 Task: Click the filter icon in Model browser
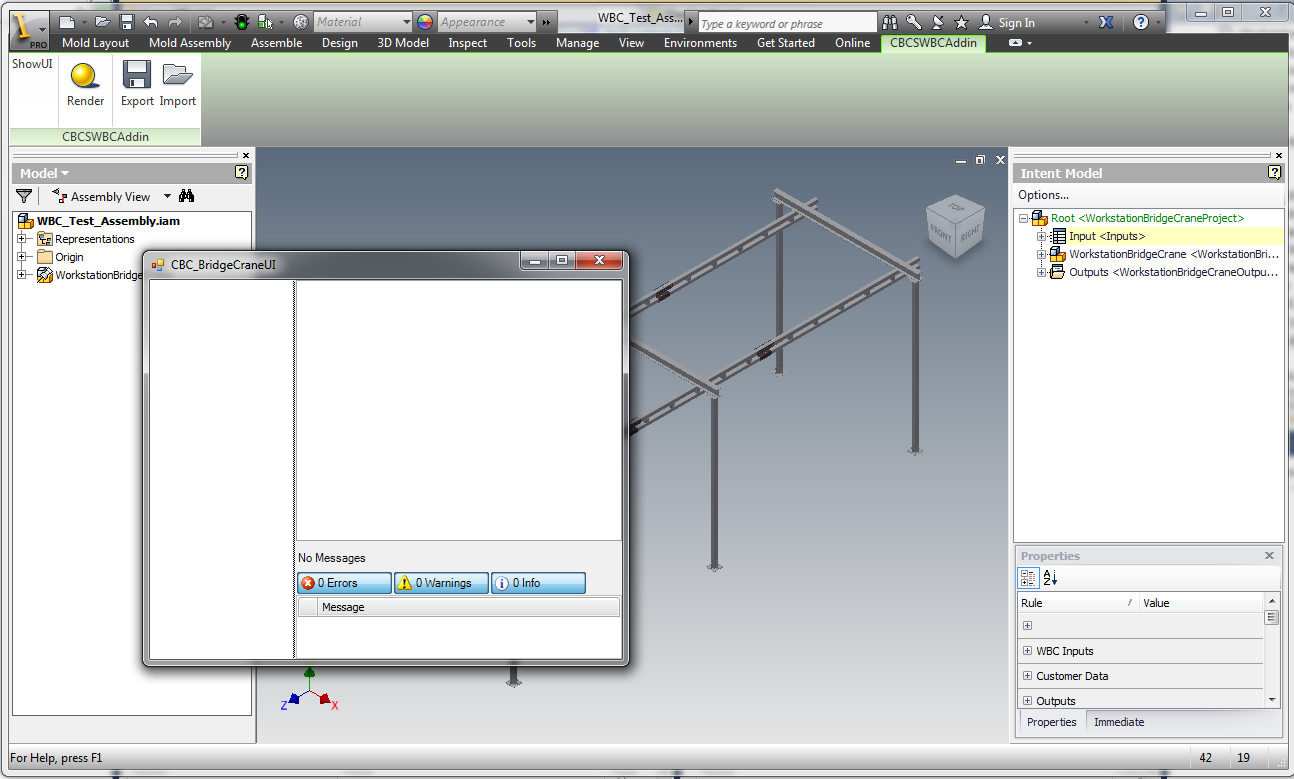[x=23, y=196]
